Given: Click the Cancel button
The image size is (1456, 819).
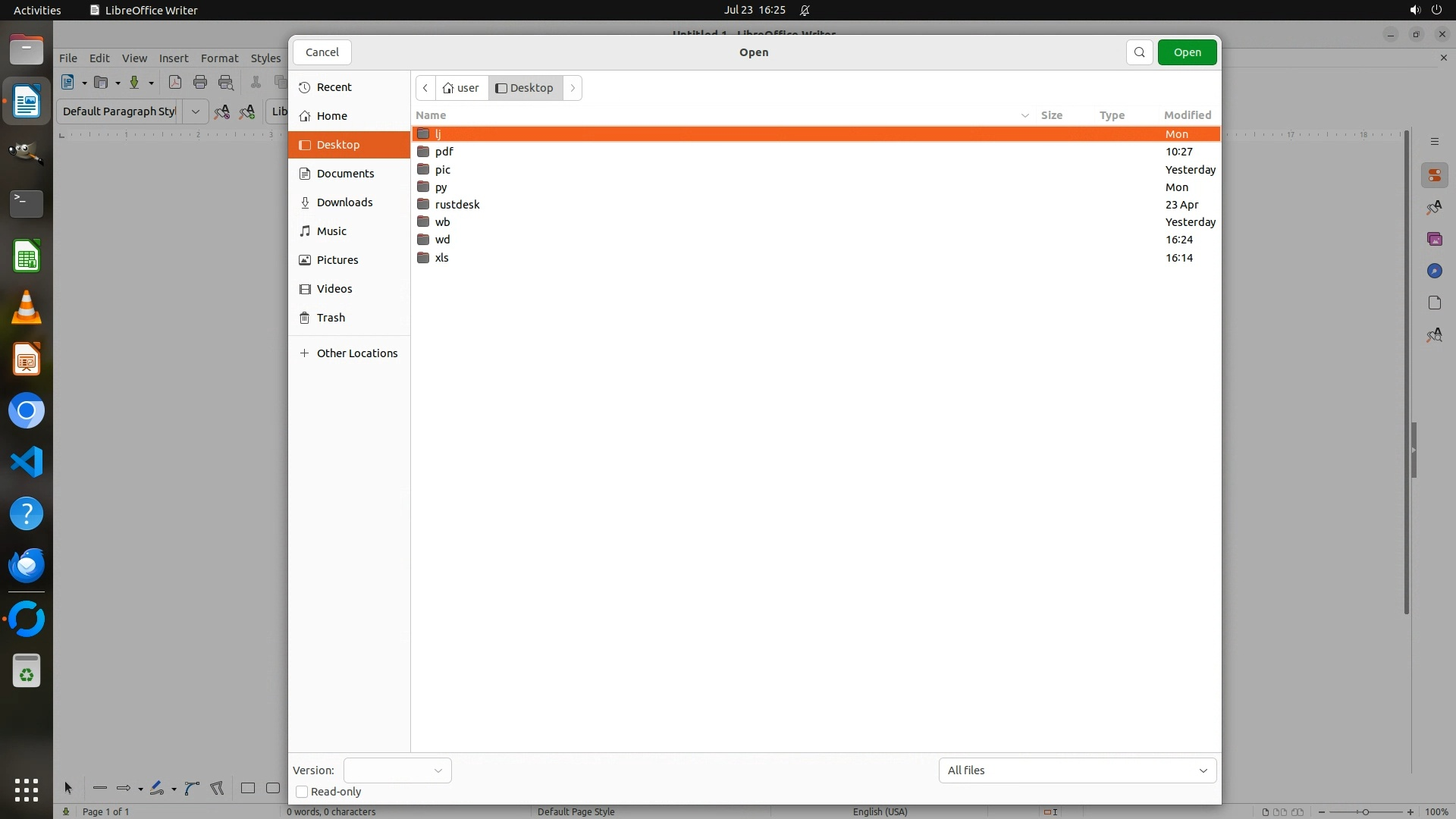Looking at the screenshot, I should coord(322,52).
